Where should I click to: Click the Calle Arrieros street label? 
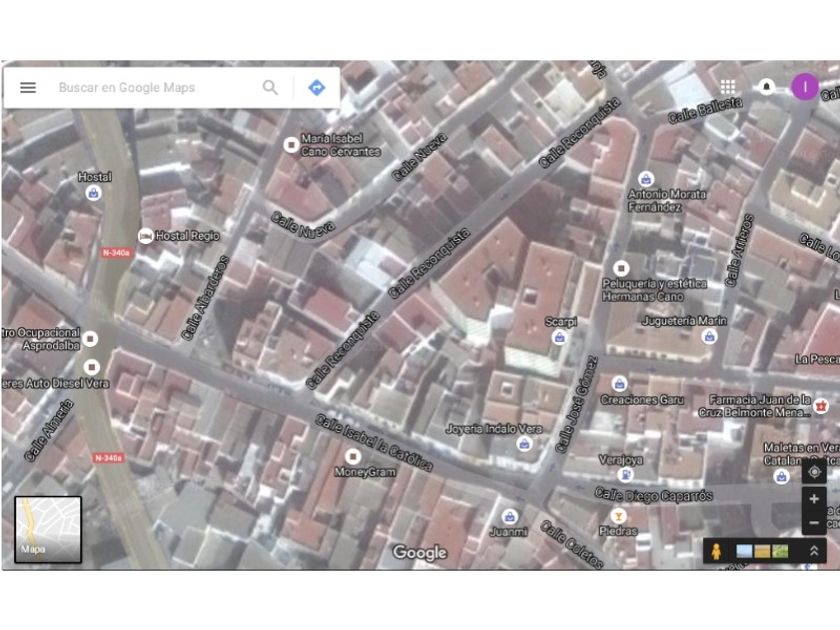click(739, 250)
